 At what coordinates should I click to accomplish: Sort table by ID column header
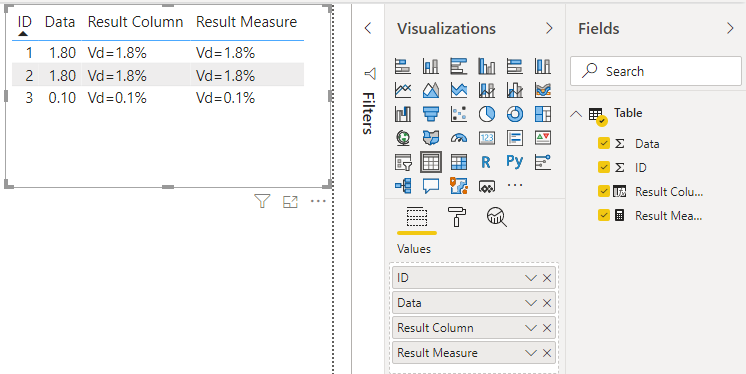coord(24,22)
